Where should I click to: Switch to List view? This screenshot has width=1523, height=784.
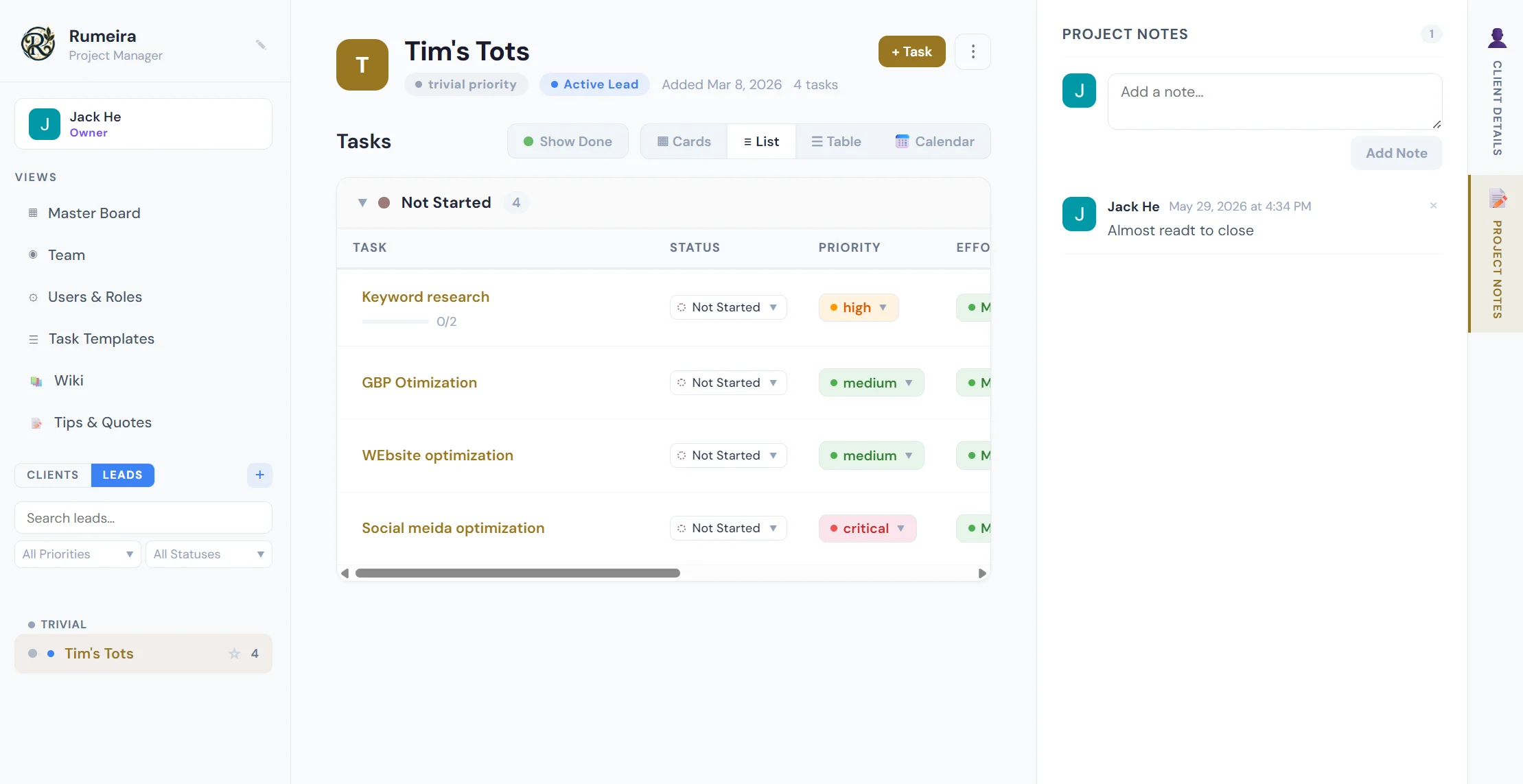pyautogui.click(x=761, y=141)
